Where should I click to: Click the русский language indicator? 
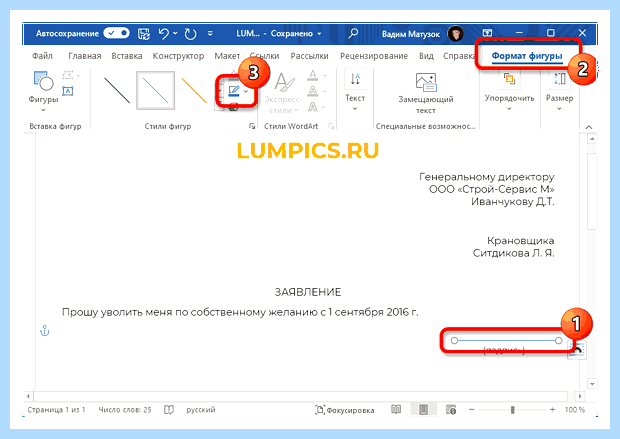click(x=201, y=410)
